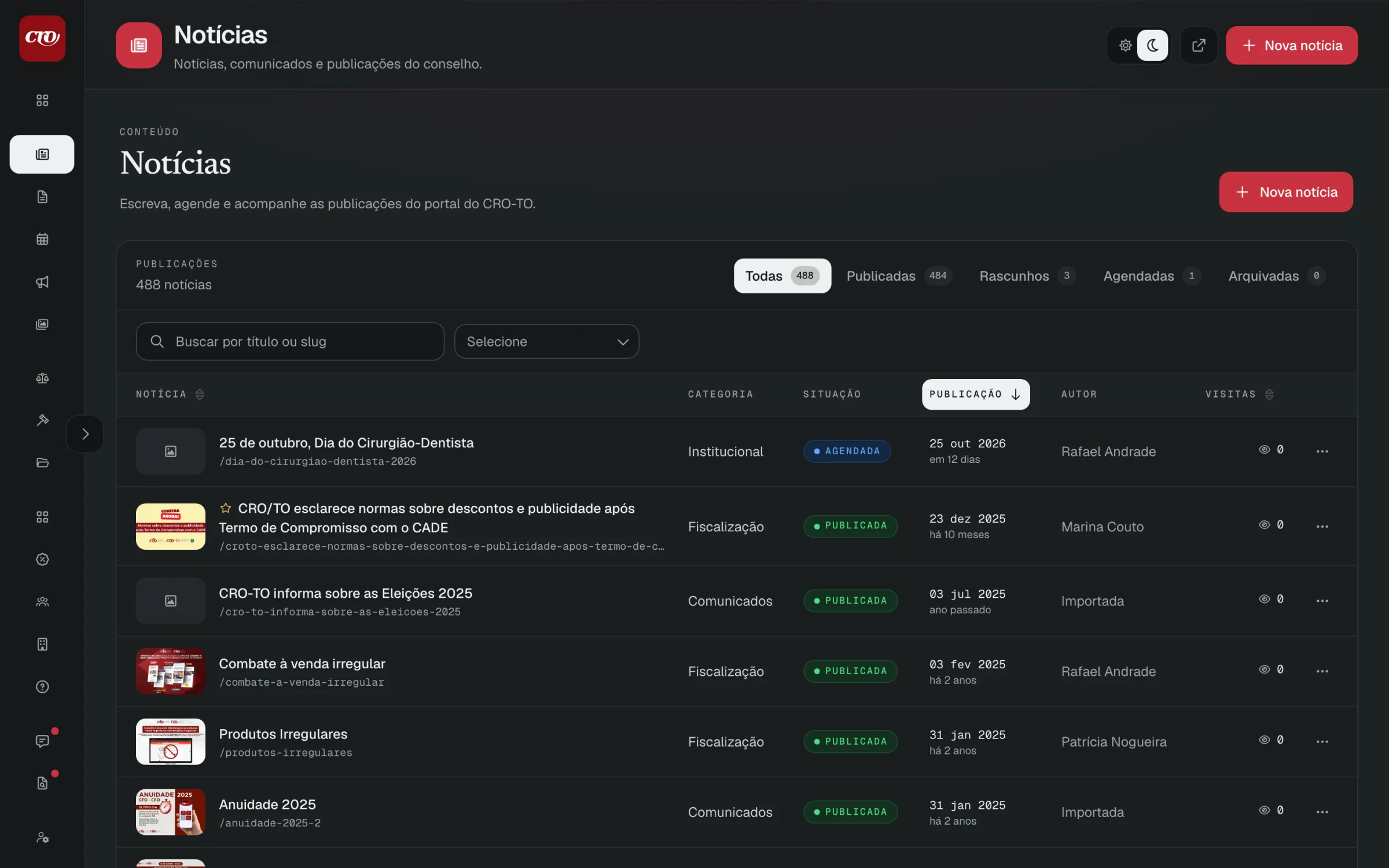
Task: Open the building icon in sidebar
Action: 42,644
